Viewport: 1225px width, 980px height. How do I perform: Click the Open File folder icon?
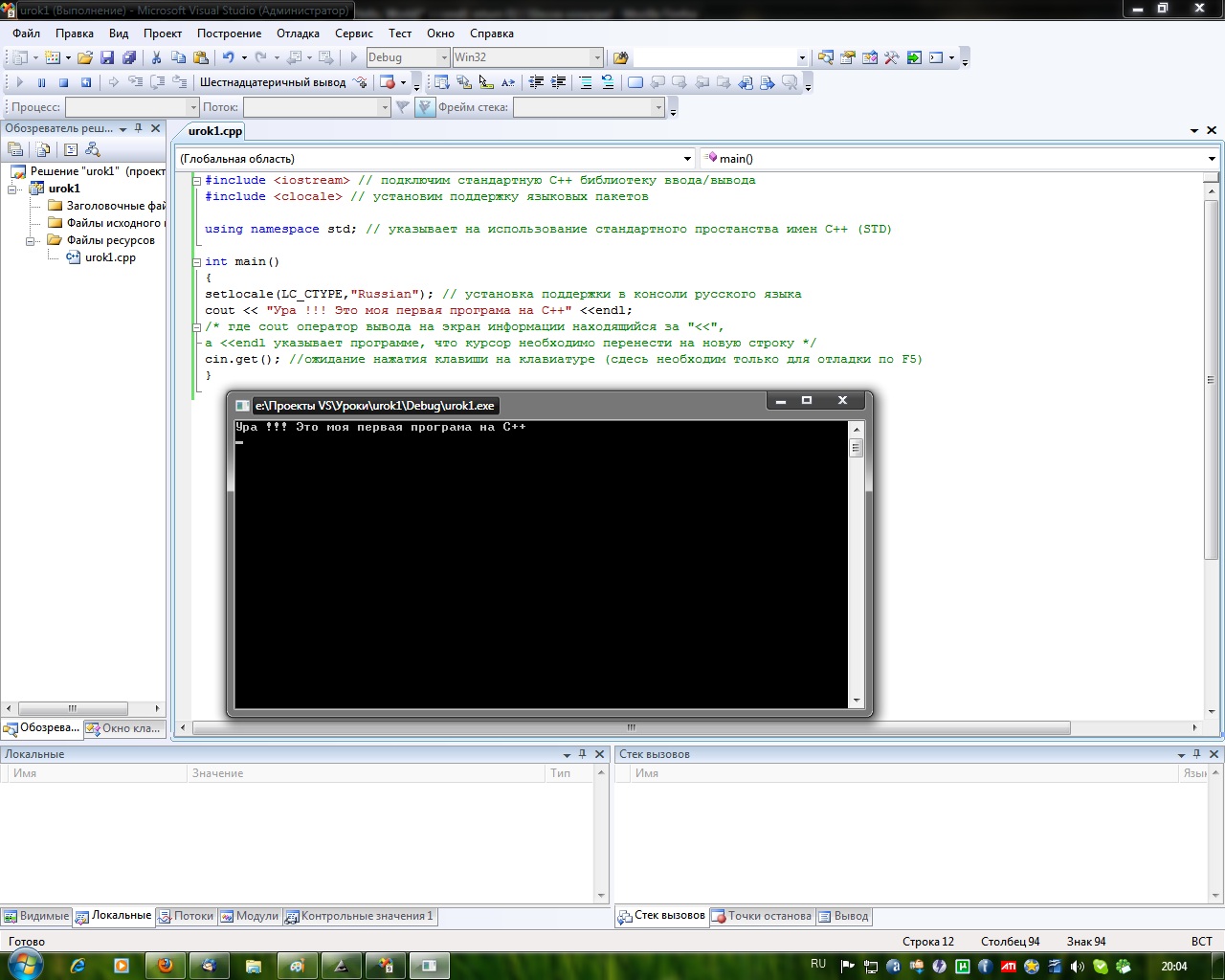[x=85, y=57]
